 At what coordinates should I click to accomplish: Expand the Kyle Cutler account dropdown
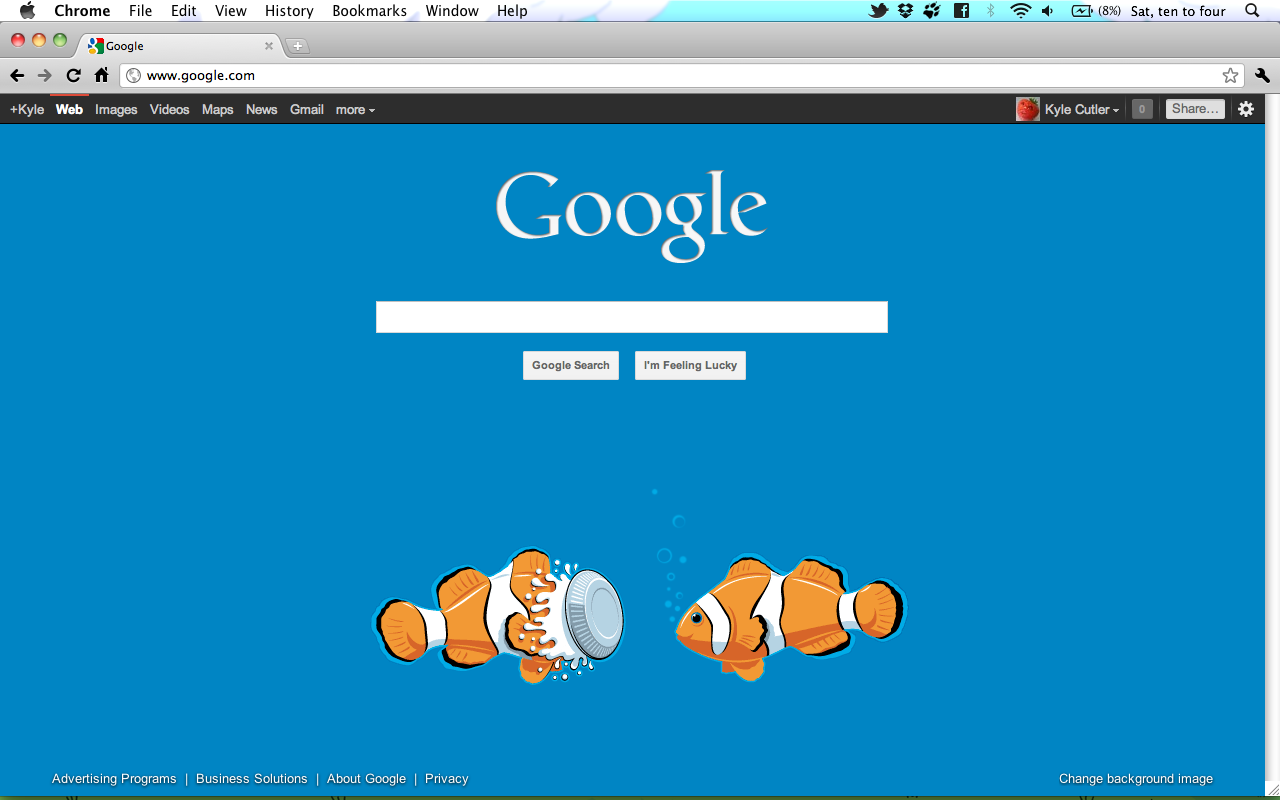(x=1082, y=109)
